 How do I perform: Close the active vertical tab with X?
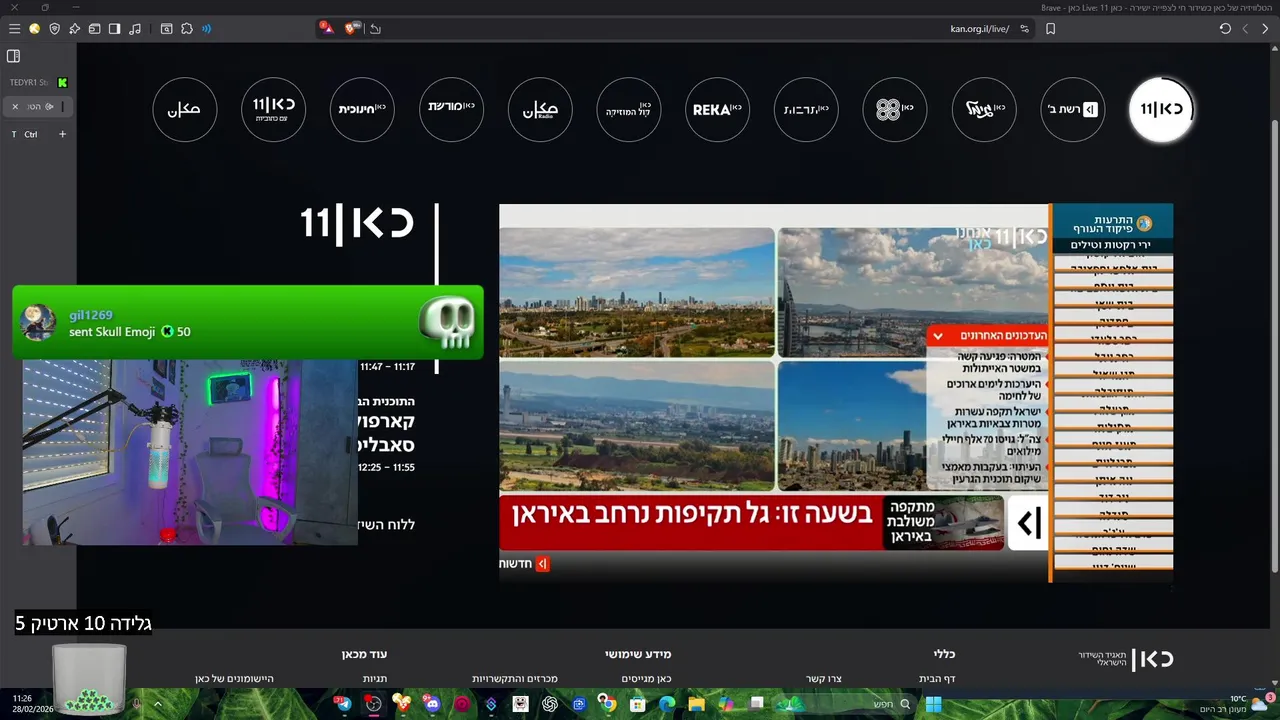point(15,106)
